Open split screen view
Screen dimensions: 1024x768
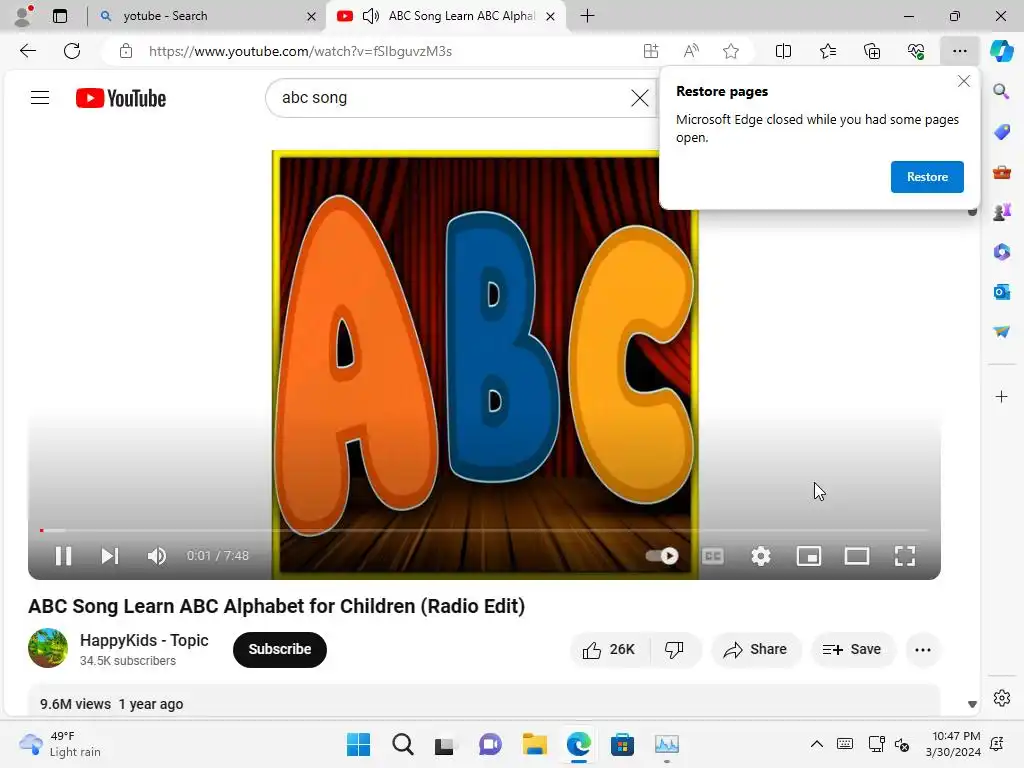coord(783,51)
